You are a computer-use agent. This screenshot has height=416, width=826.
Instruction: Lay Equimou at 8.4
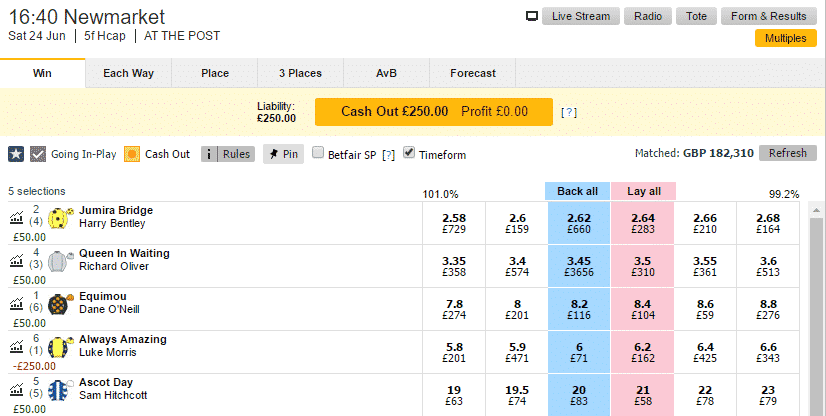(643, 309)
